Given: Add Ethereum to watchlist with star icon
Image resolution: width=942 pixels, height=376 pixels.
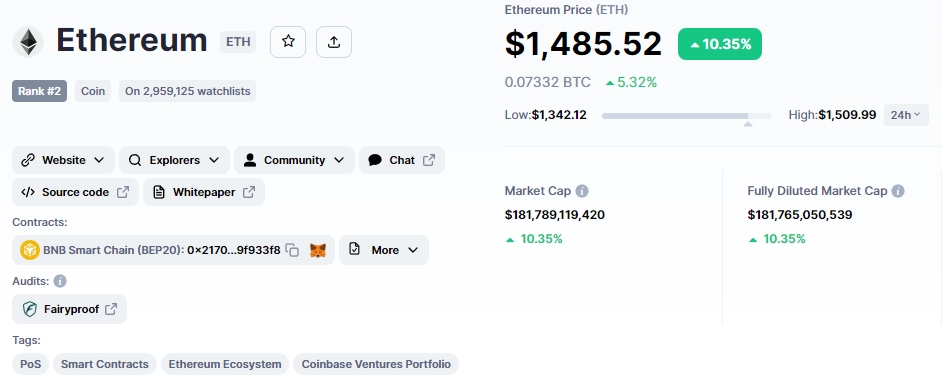Looking at the screenshot, I should pos(288,41).
